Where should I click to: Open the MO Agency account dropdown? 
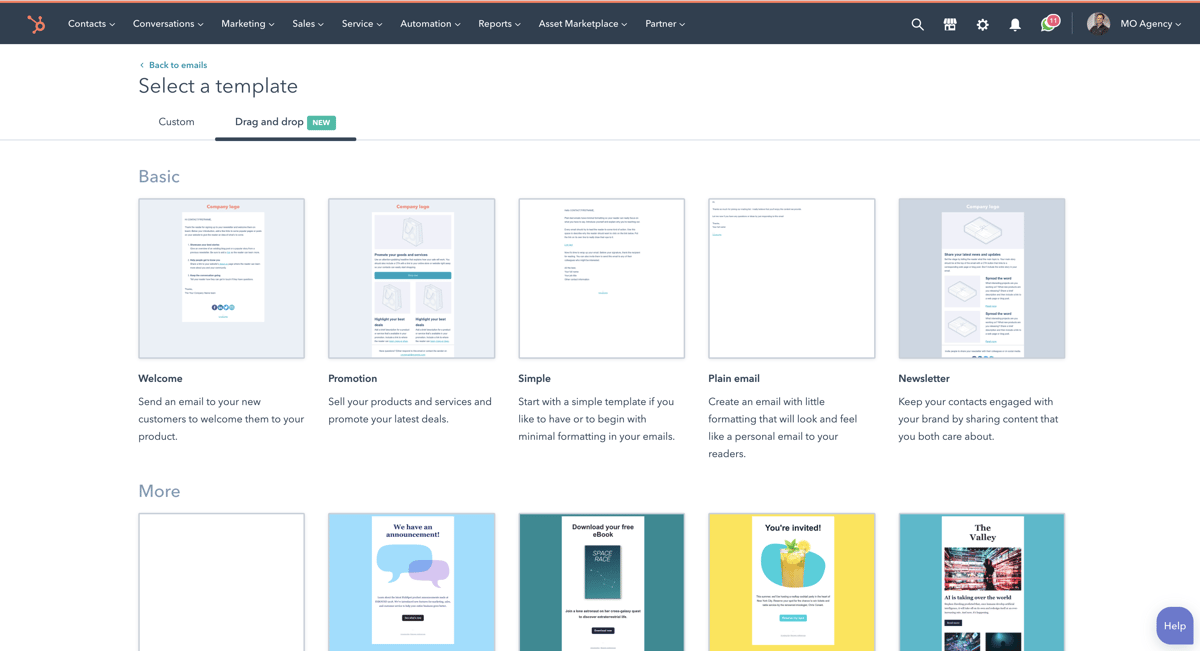(x=1151, y=24)
